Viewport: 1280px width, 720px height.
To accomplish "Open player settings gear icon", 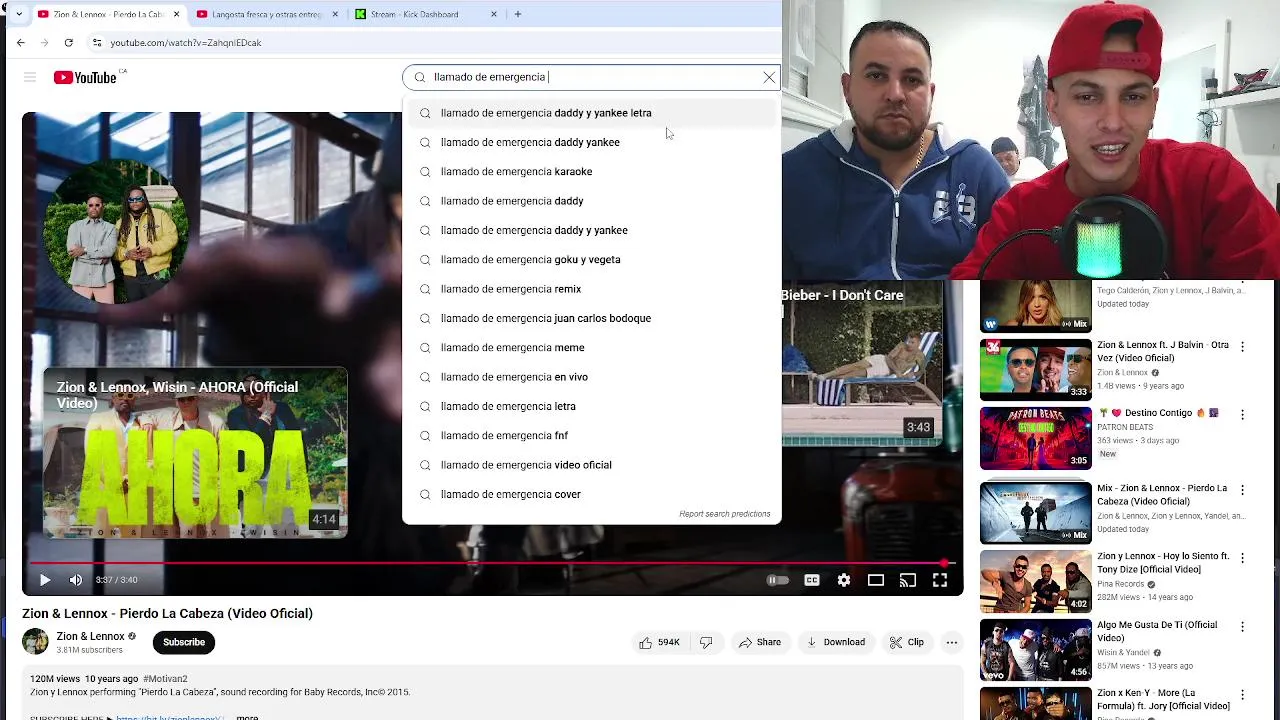I will coord(844,580).
